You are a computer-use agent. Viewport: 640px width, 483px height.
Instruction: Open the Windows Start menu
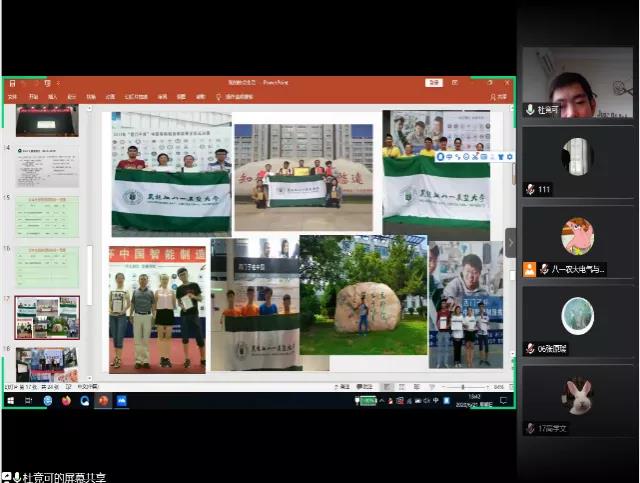click(10, 400)
